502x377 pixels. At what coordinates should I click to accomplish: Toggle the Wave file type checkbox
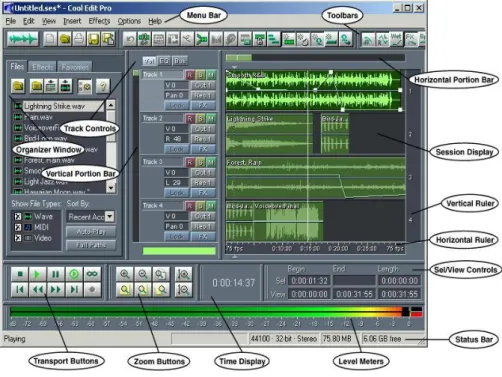[x=18, y=217]
